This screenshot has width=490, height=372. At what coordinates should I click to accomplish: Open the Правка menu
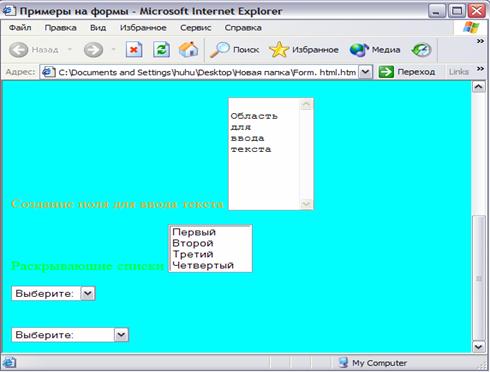pos(60,28)
